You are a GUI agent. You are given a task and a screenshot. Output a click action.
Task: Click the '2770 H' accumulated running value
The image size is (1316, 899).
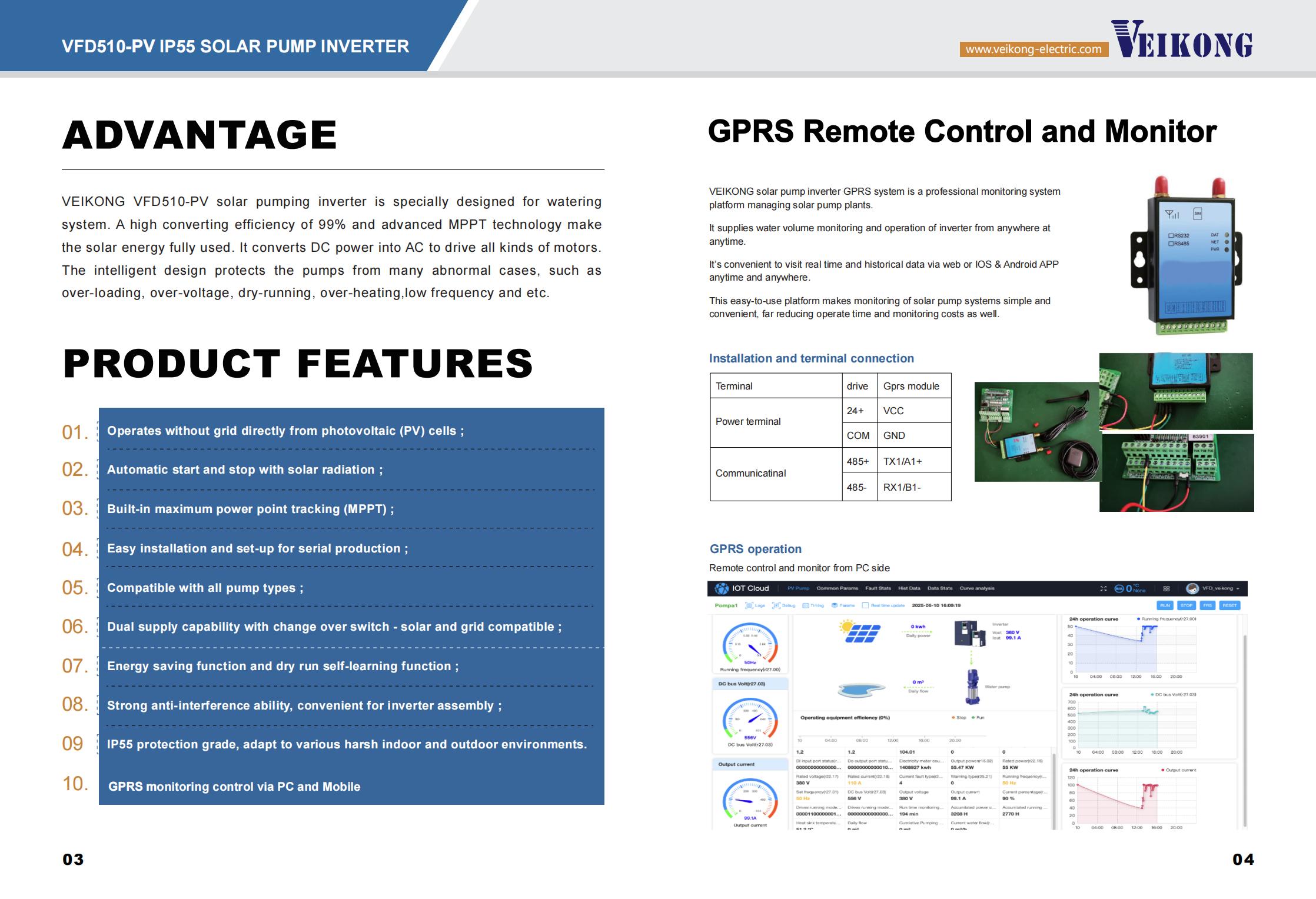click(1011, 814)
